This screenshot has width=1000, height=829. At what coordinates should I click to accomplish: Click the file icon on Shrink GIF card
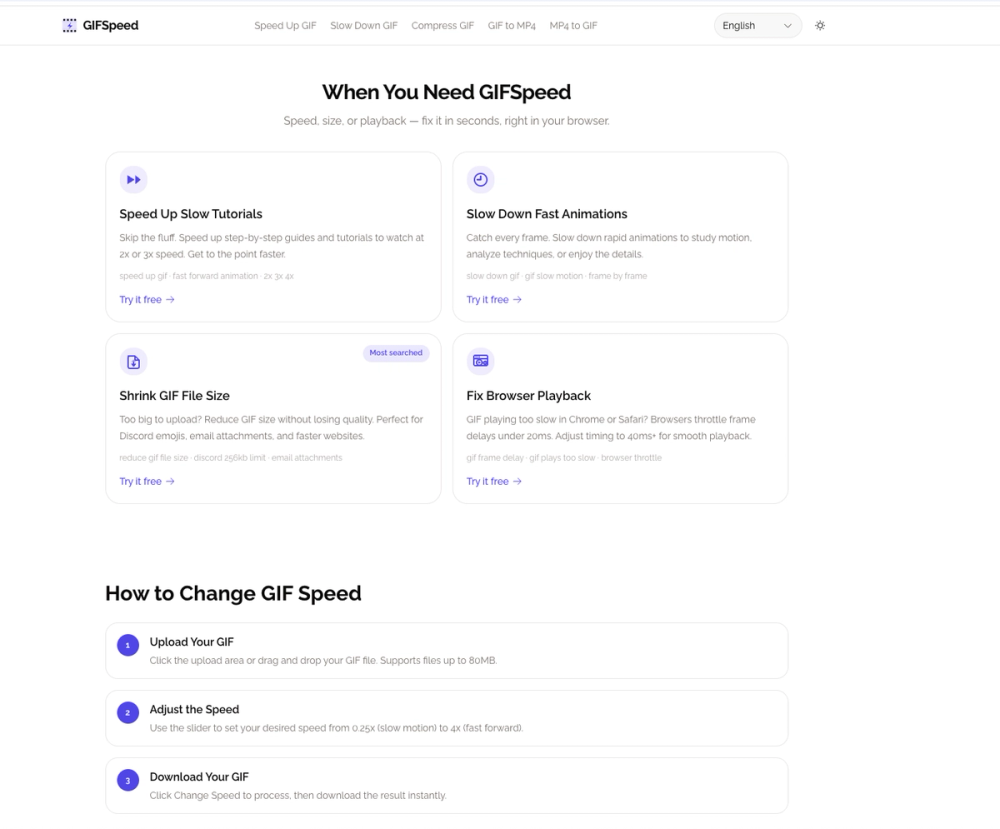[x=133, y=361]
